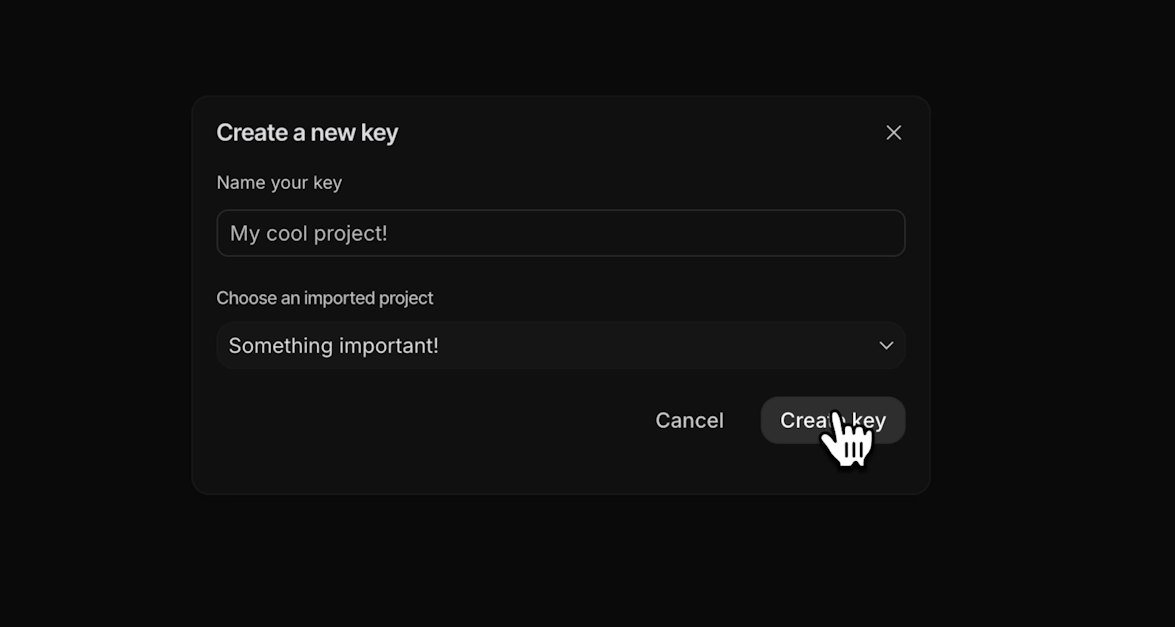
Task: Click Cancel to abort key creation
Action: tap(689, 420)
